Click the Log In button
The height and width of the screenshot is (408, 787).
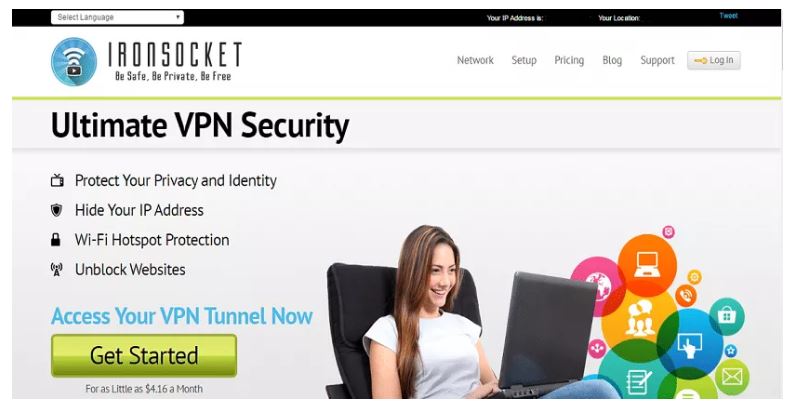point(714,60)
